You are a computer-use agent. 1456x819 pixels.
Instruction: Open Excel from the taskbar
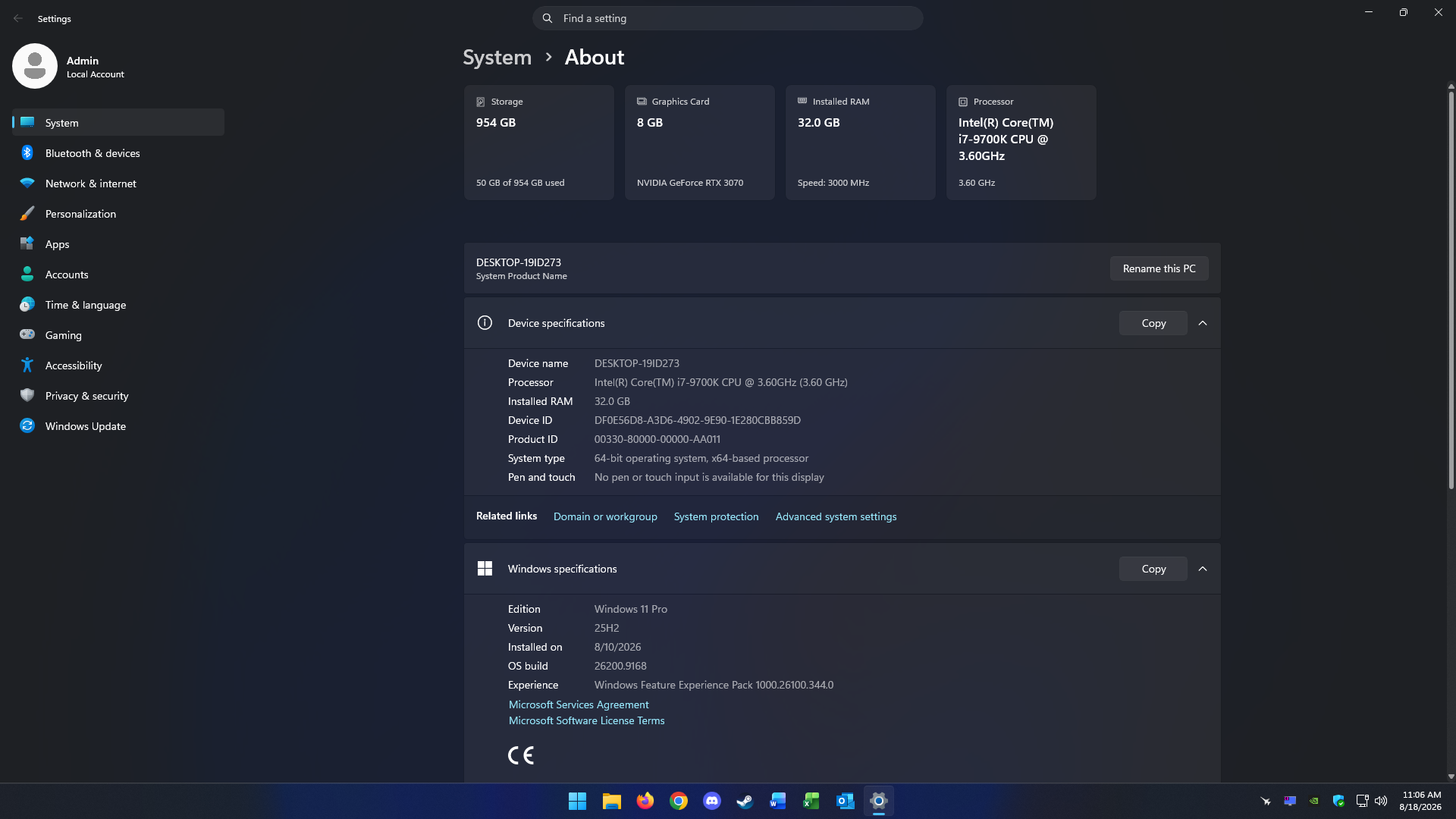pos(811,801)
